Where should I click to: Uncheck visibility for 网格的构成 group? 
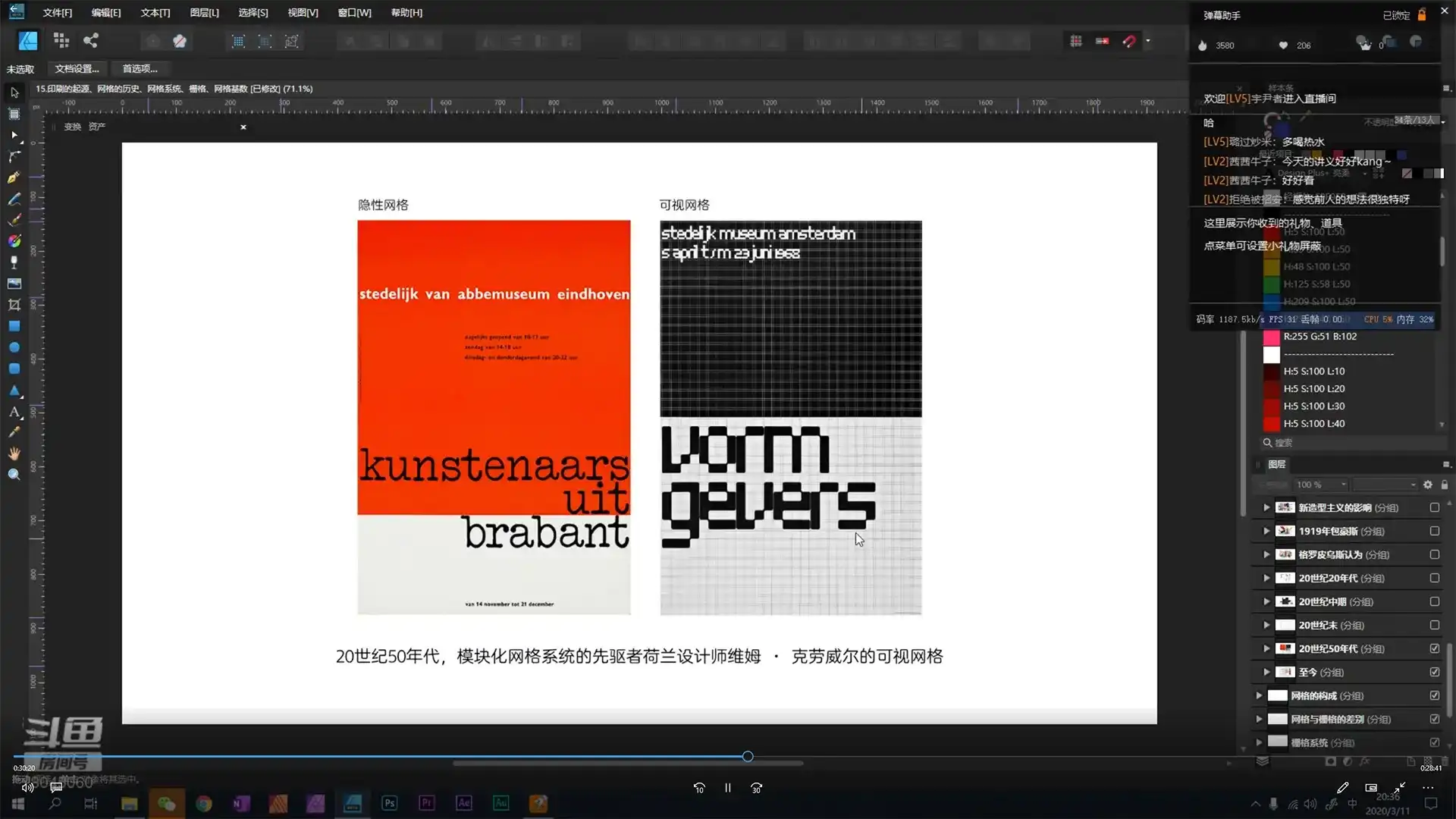[1434, 695]
